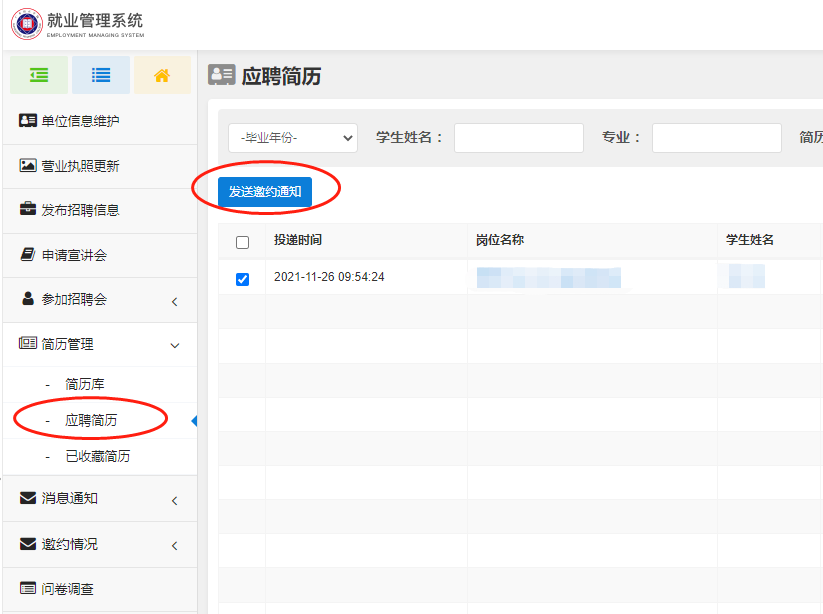Select the 应聘简历 submenu item
The image size is (823, 614).
pos(91,420)
